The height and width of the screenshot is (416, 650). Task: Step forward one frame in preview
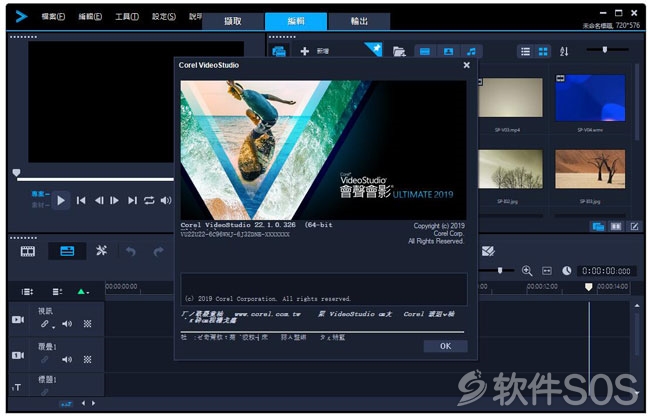(x=114, y=201)
